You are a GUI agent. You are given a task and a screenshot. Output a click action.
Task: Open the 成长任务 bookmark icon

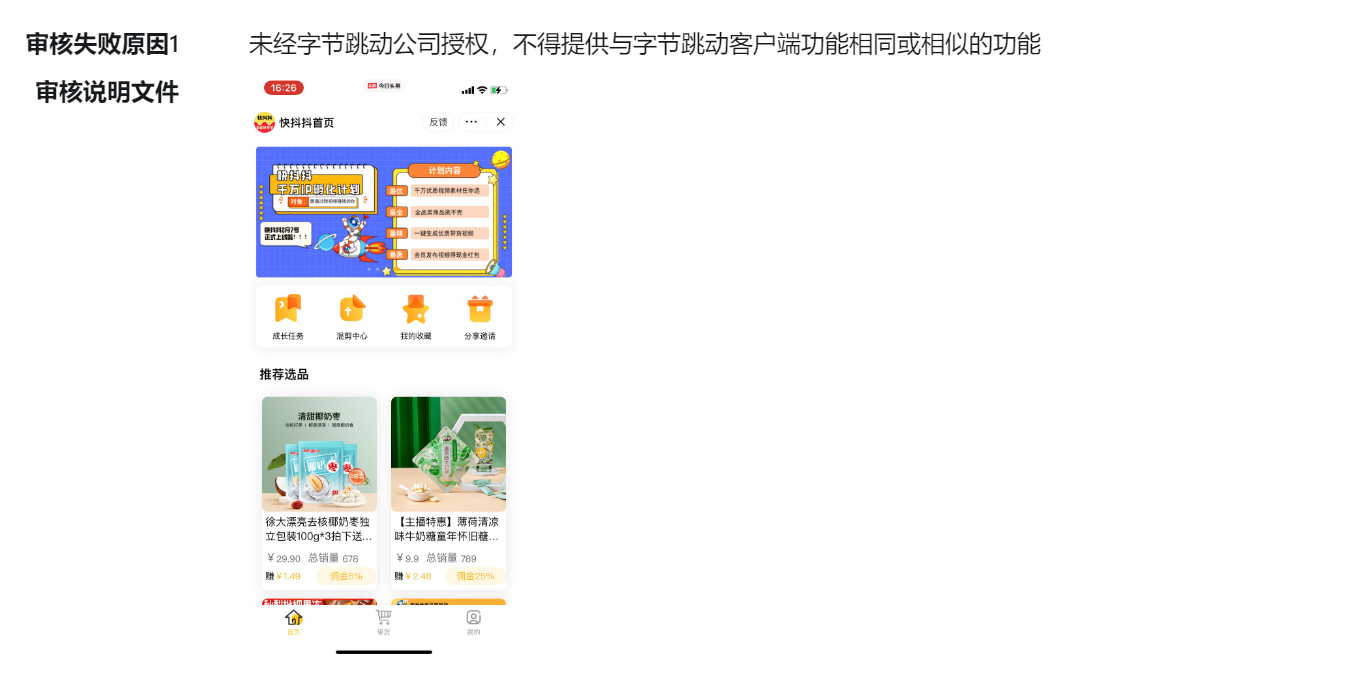288,309
